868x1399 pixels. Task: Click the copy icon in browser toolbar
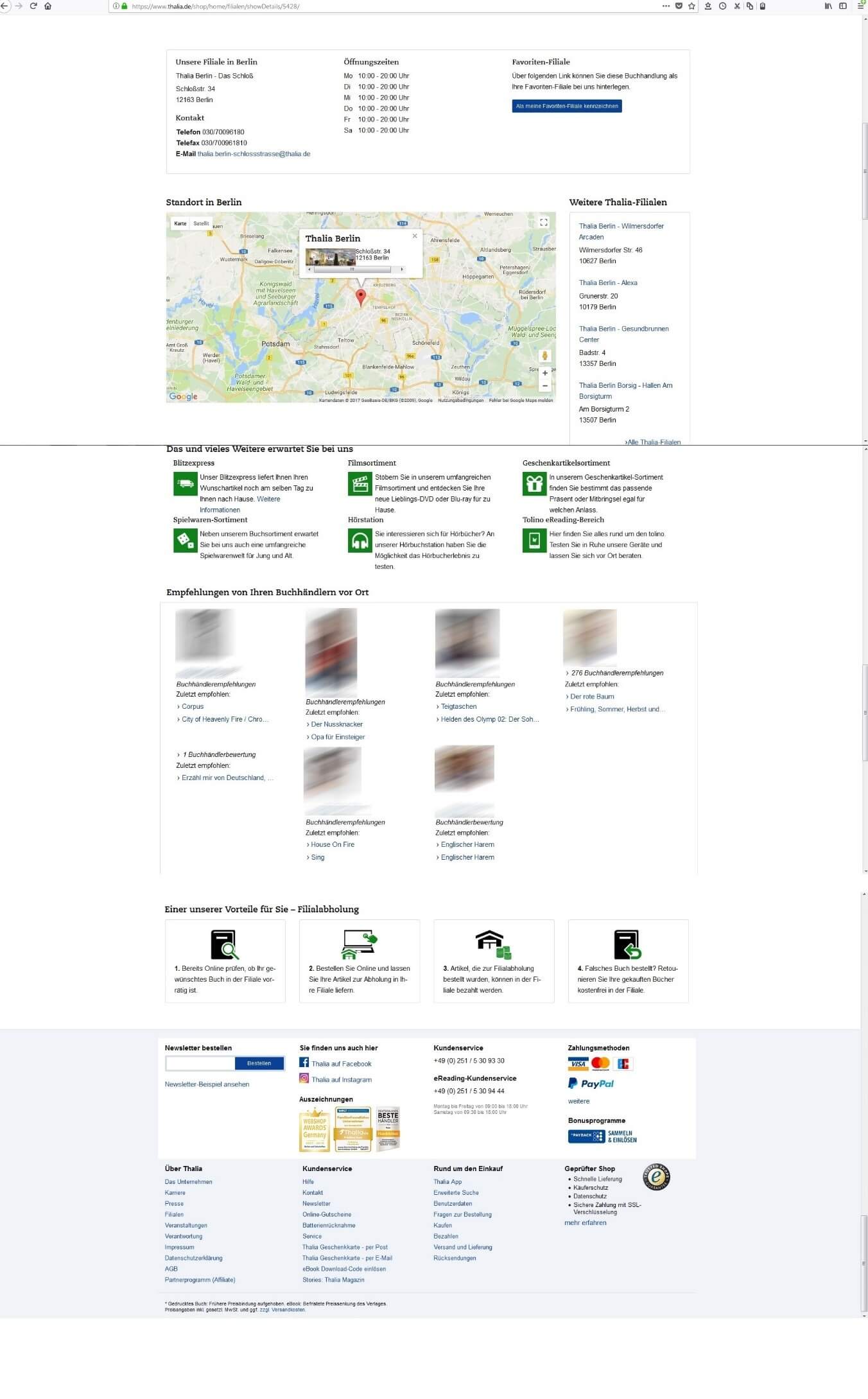point(749,6)
